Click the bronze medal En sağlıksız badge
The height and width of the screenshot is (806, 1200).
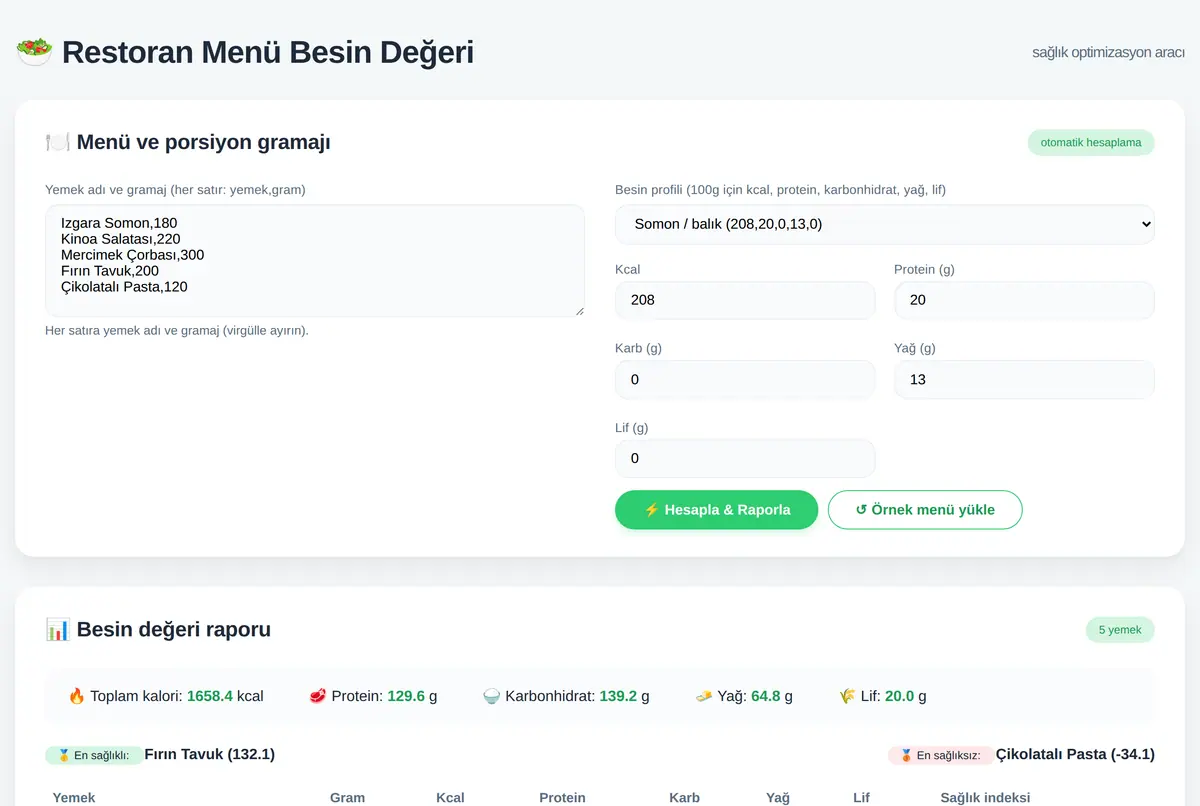tap(940, 755)
